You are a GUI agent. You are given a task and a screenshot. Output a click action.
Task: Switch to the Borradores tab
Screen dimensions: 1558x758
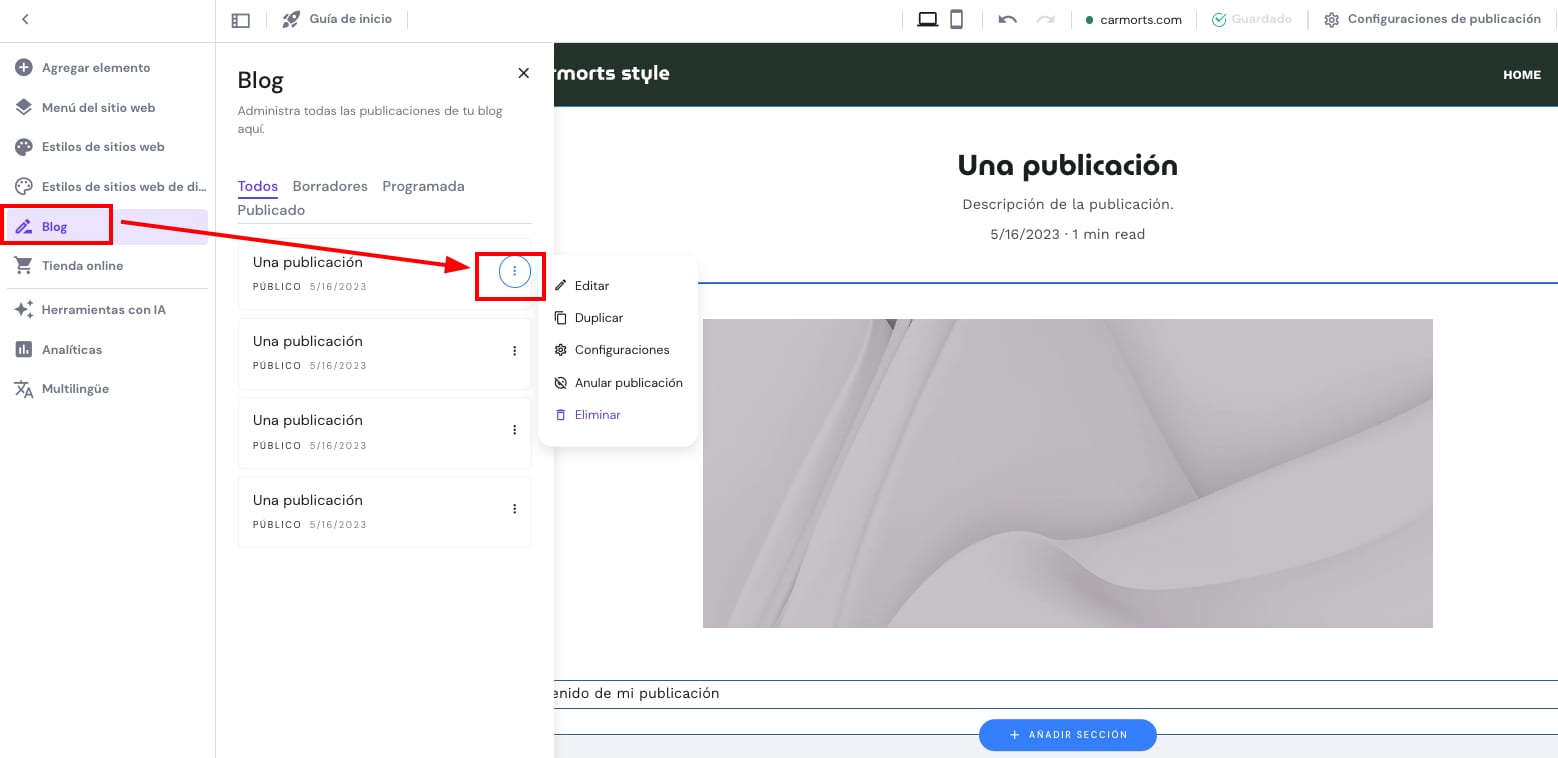[330, 186]
